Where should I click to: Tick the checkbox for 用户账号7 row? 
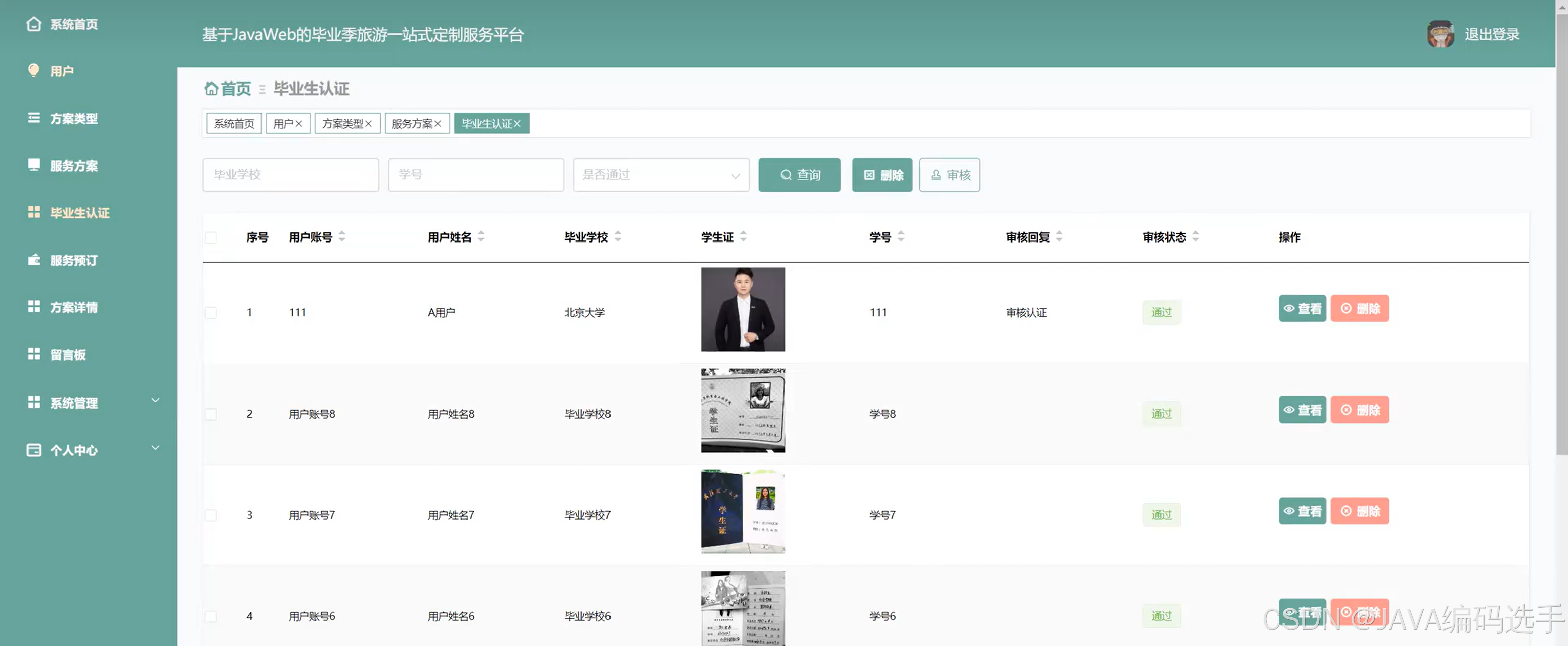click(211, 515)
